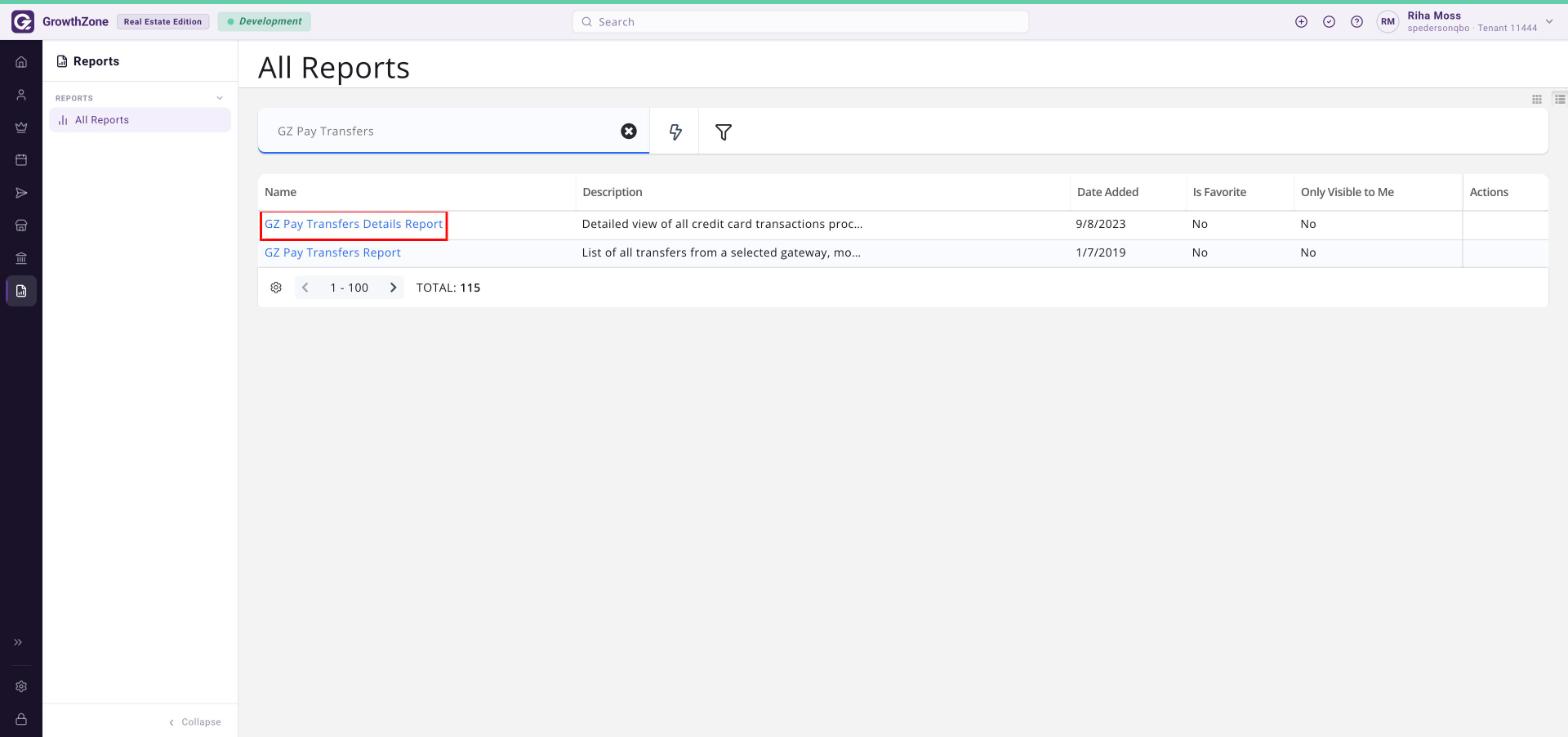1568x737 pixels.
Task: Open the checkmark-circle tasks icon in header
Action: (x=1329, y=21)
